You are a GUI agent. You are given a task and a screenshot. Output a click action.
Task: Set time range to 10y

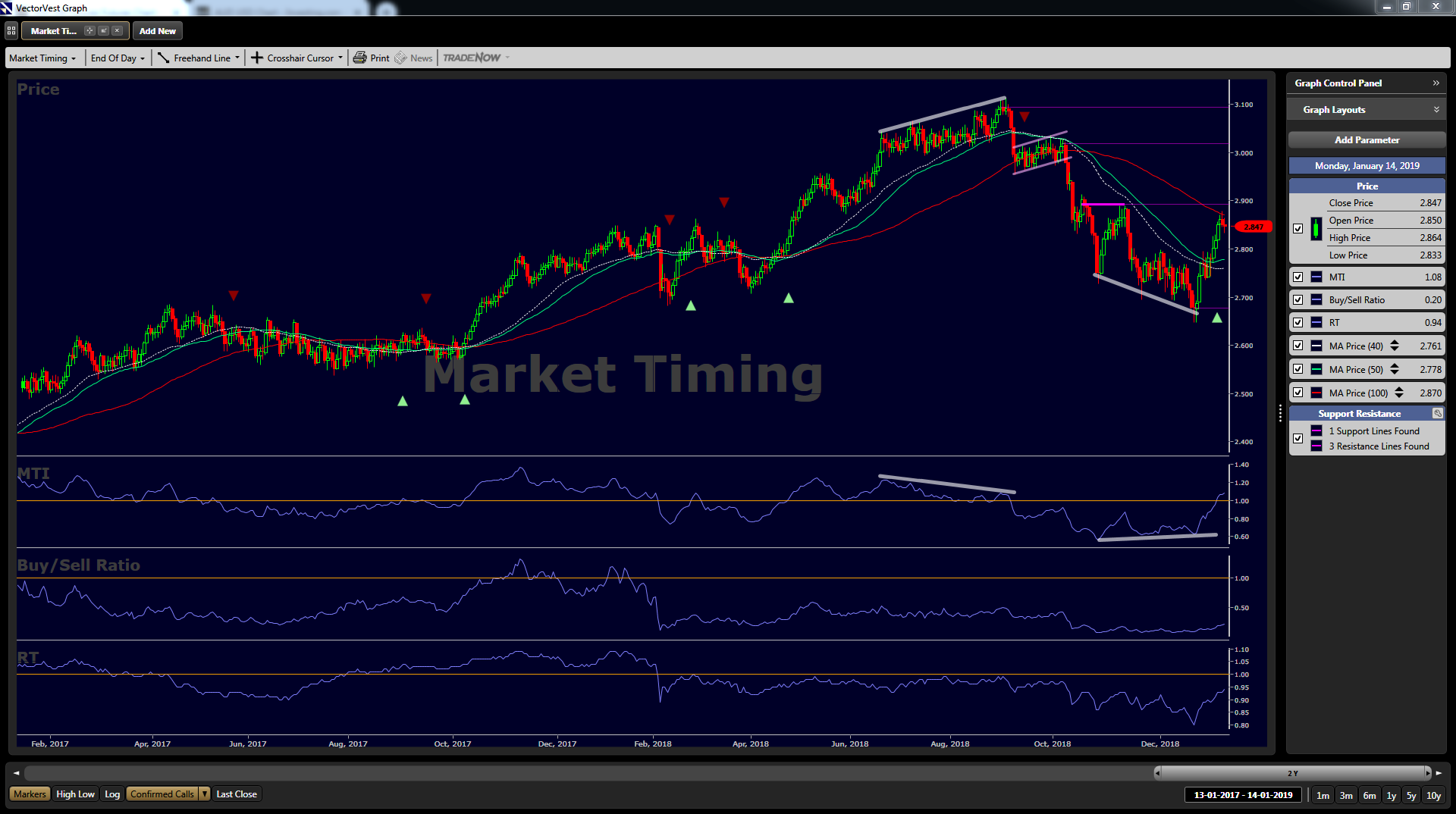[1433, 796]
